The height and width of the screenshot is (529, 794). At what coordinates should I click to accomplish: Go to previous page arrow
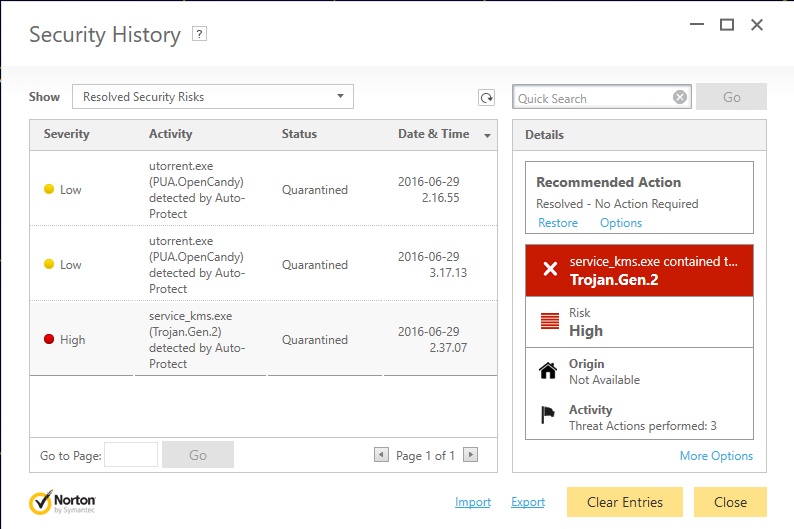[381, 455]
